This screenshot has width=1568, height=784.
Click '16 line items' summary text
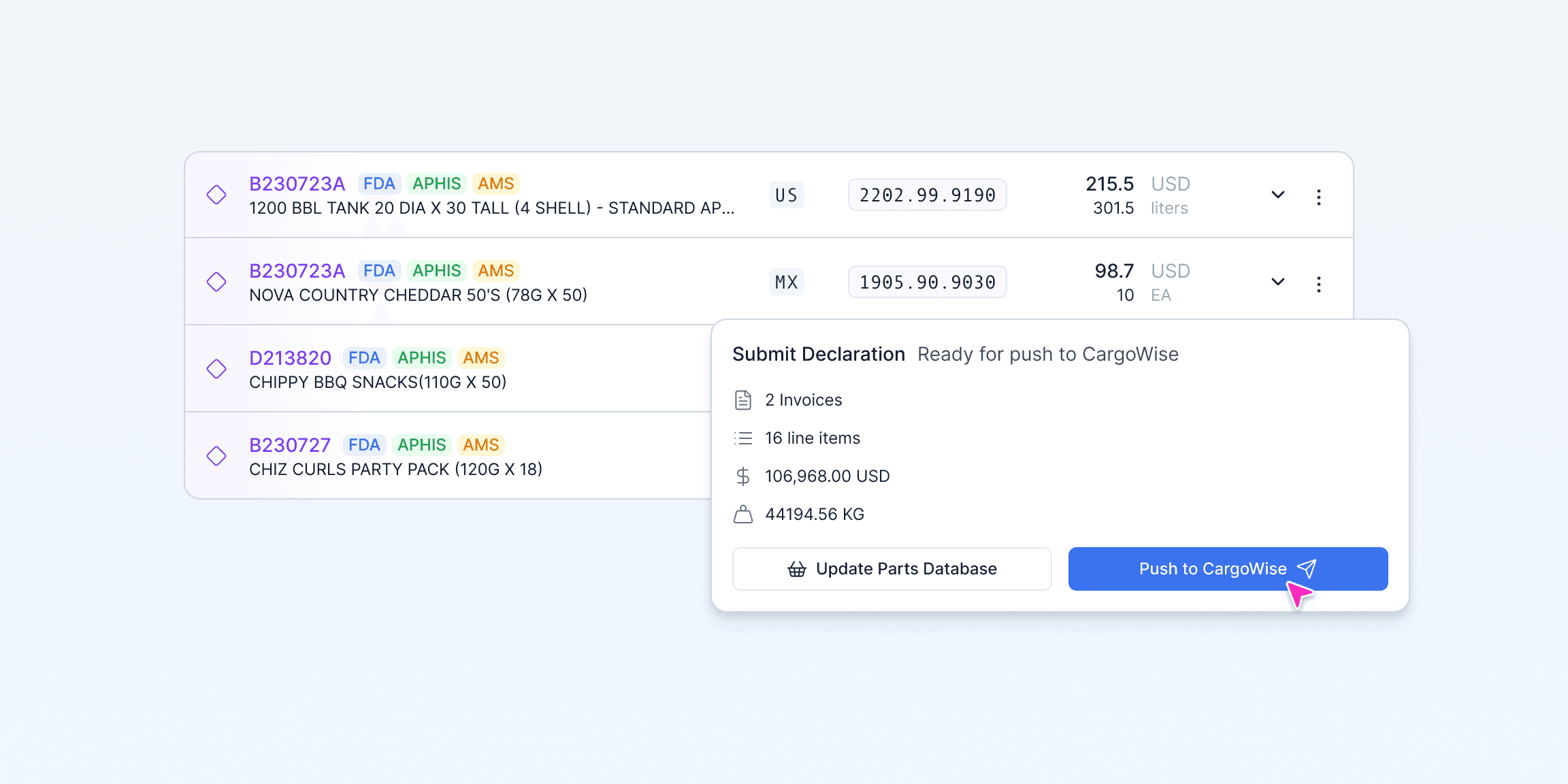[x=813, y=438]
